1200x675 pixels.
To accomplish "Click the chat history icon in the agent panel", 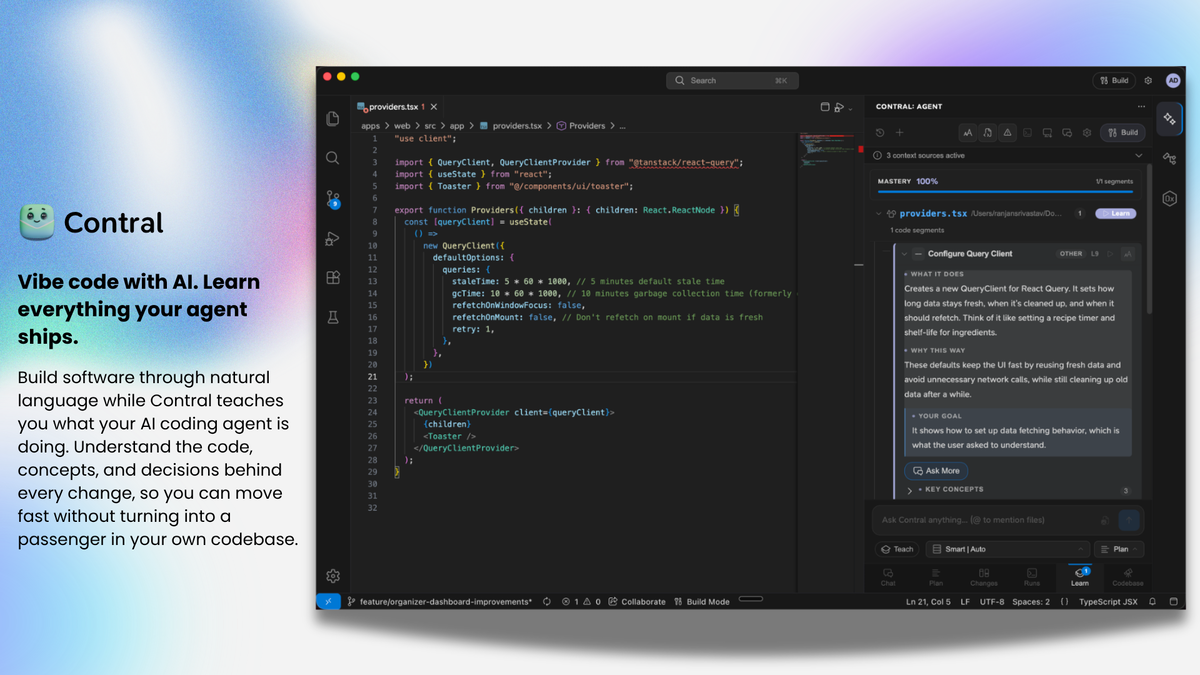I will click(x=880, y=132).
